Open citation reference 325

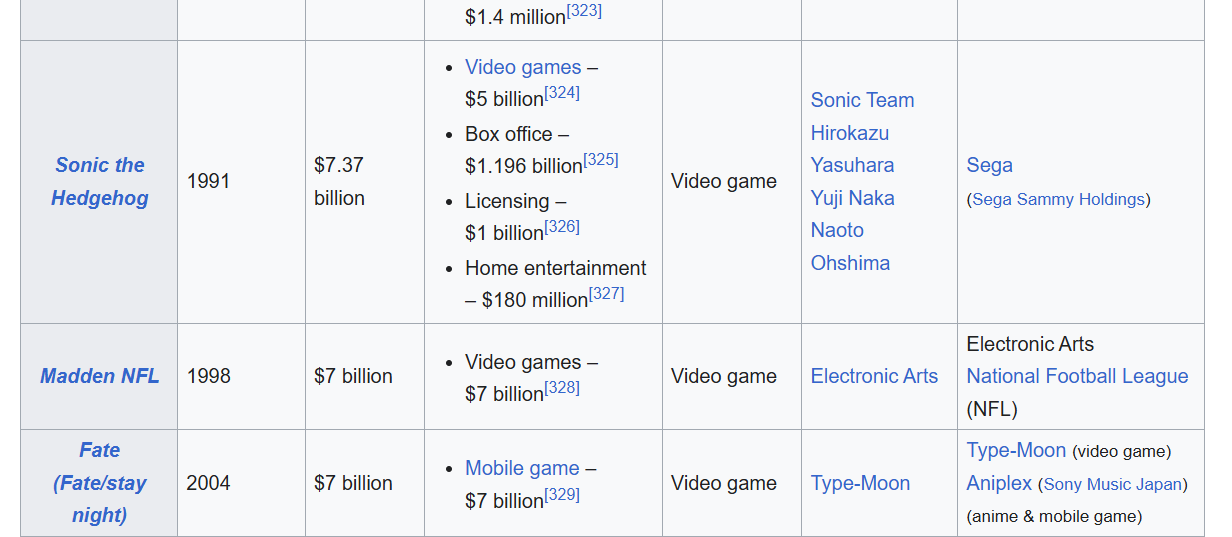tap(601, 160)
